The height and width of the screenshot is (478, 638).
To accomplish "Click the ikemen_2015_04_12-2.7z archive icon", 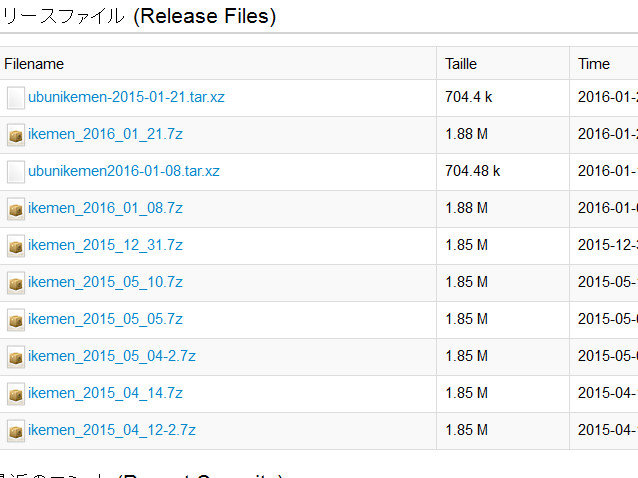I will point(15,431).
